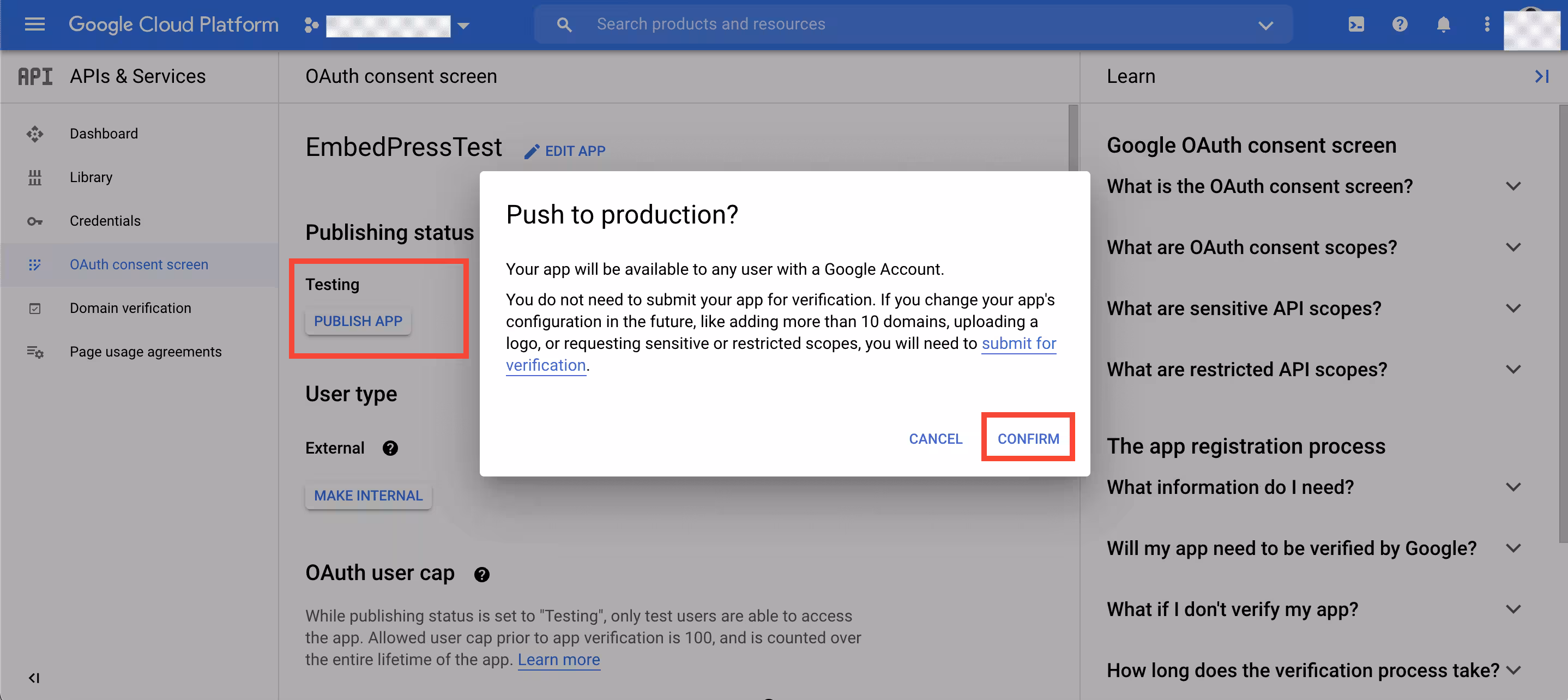The width and height of the screenshot is (1568, 700).
Task: Click 'The app registration process' heading
Action: click(x=1246, y=446)
